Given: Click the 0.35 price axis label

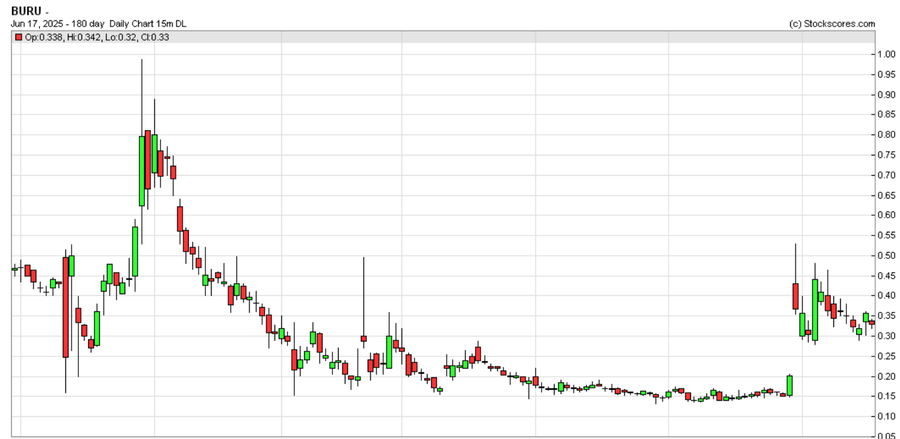Looking at the screenshot, I should pos(886,316).
